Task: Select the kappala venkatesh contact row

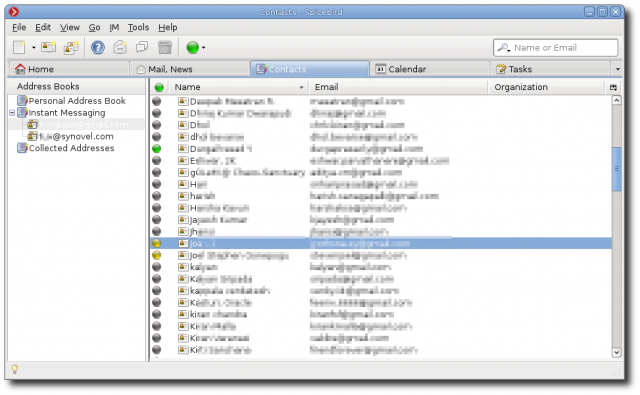Action: point(380,291)
